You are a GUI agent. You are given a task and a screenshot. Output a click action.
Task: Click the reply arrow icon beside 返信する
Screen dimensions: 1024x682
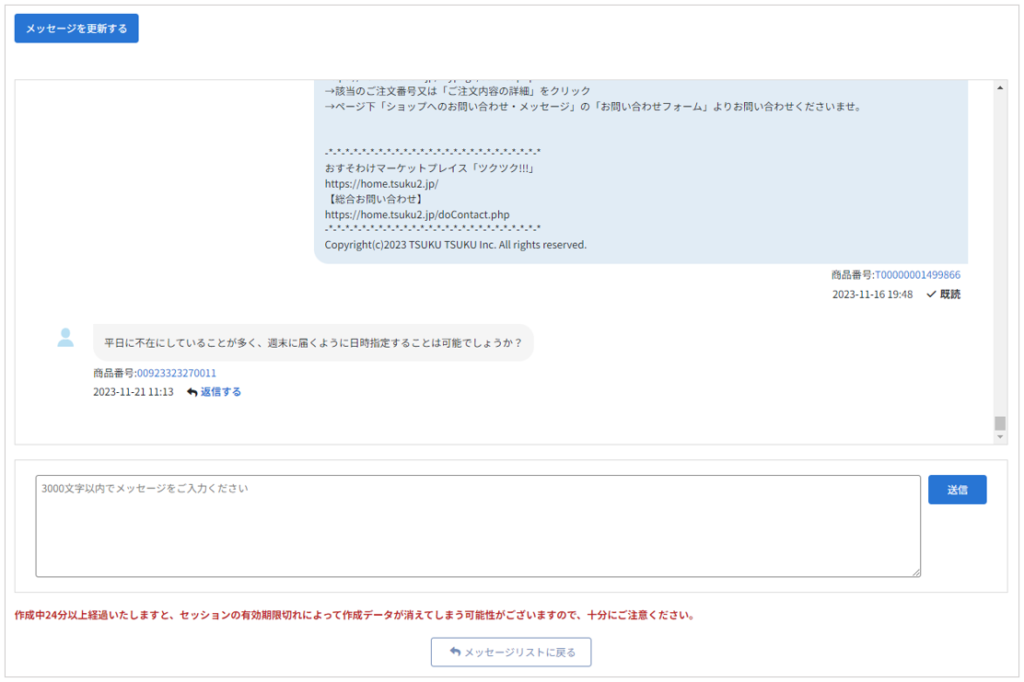192,392
